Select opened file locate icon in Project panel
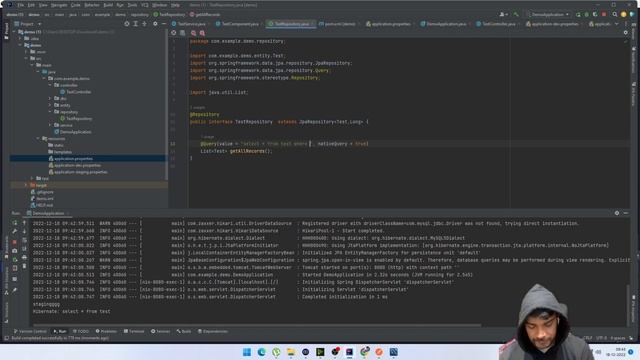Screen dimensions: 640x360 coord(127,24)
